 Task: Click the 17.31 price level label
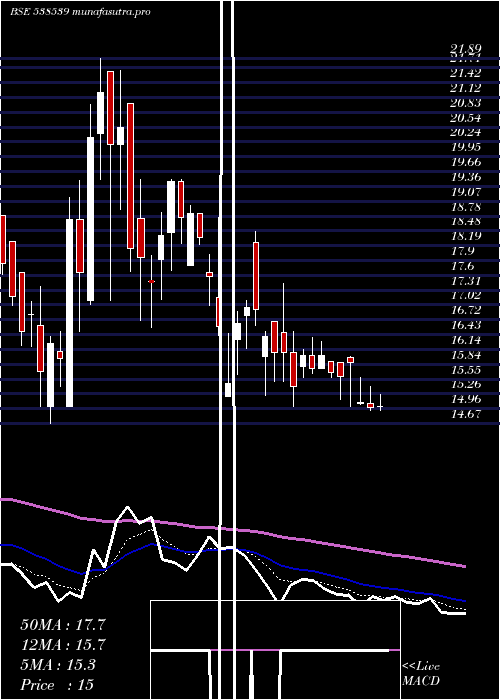(466, 281)
